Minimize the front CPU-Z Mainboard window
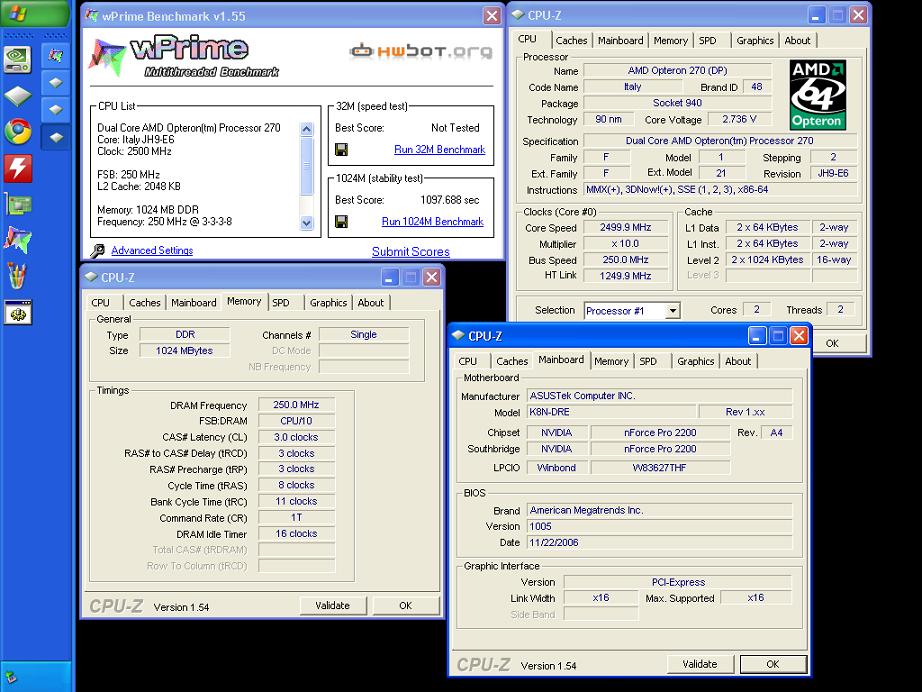The image size is (922, 692). click(757, 336)
